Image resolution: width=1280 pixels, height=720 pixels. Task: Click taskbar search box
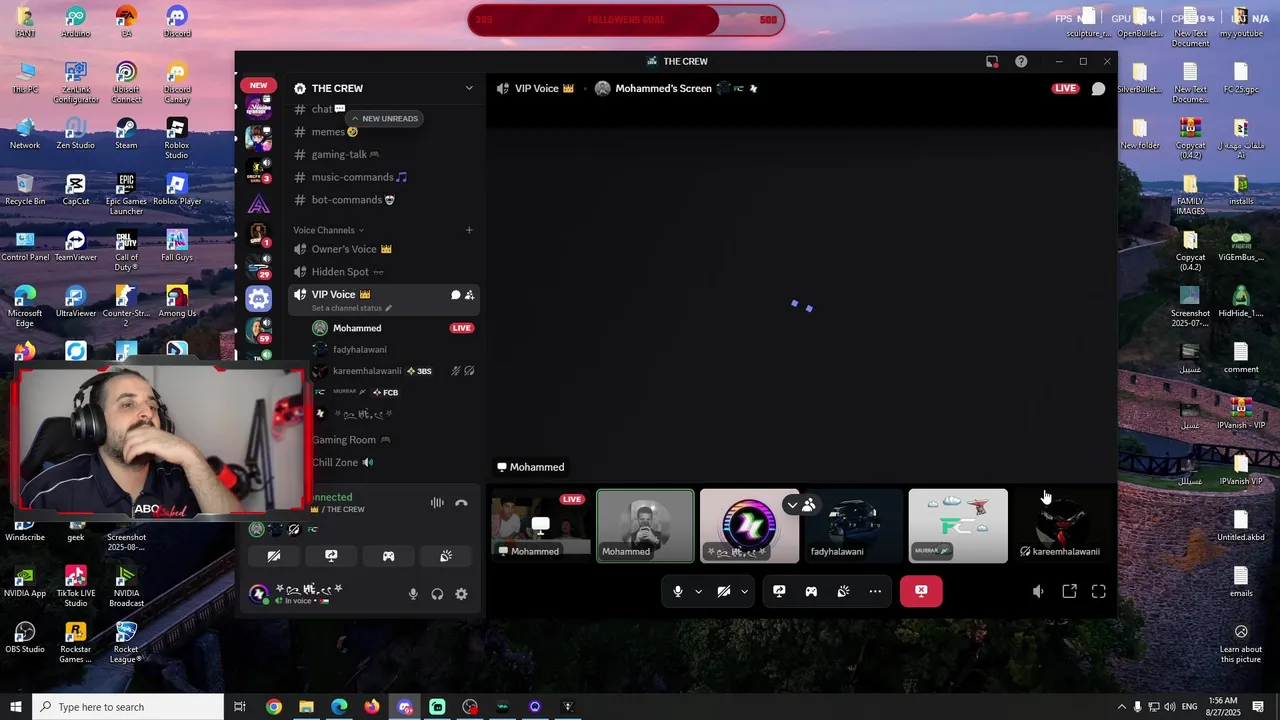pyautogui.click(x=127, y=707)
